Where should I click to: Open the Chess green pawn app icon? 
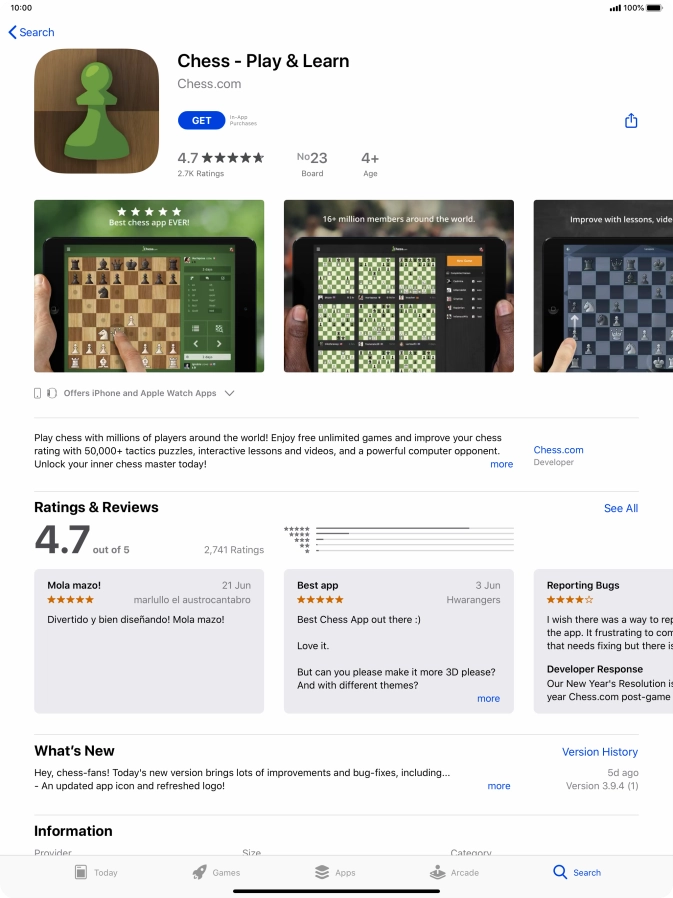[x=96, y=111]
